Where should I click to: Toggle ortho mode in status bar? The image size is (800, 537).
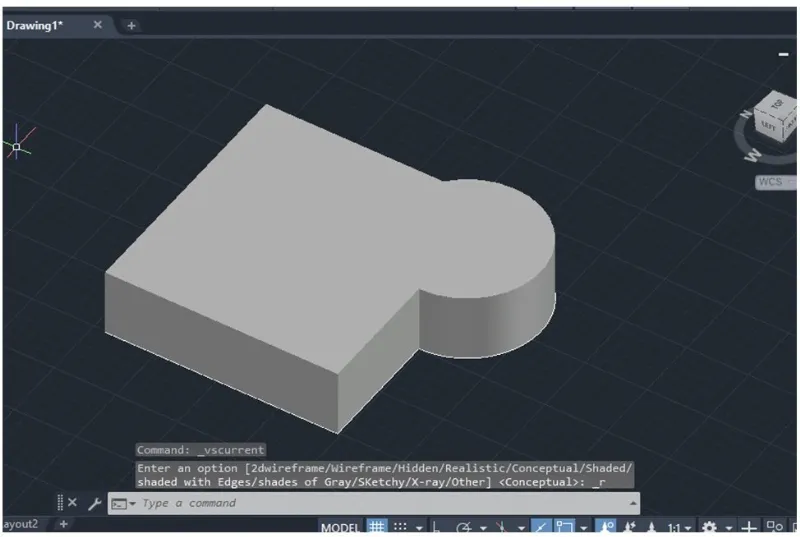[x=436, y=527]
